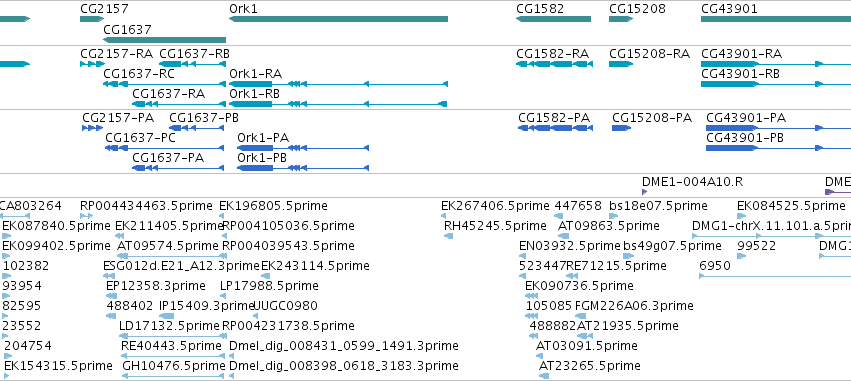This screenshot has width=851, height=381.
Task: Click the CG15208 gene arrow
Action: tap(621, 19)
